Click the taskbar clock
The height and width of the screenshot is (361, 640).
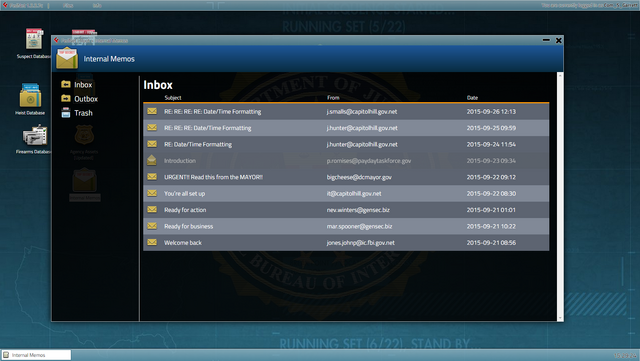click(625, 356)
